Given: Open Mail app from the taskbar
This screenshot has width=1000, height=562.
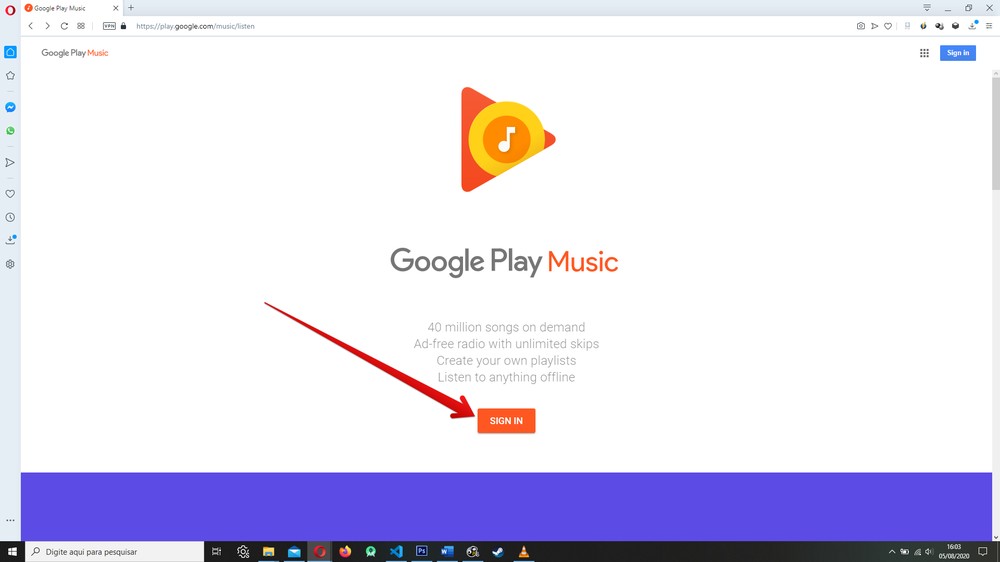Looking at the screenshot, I should pos(294,552).
